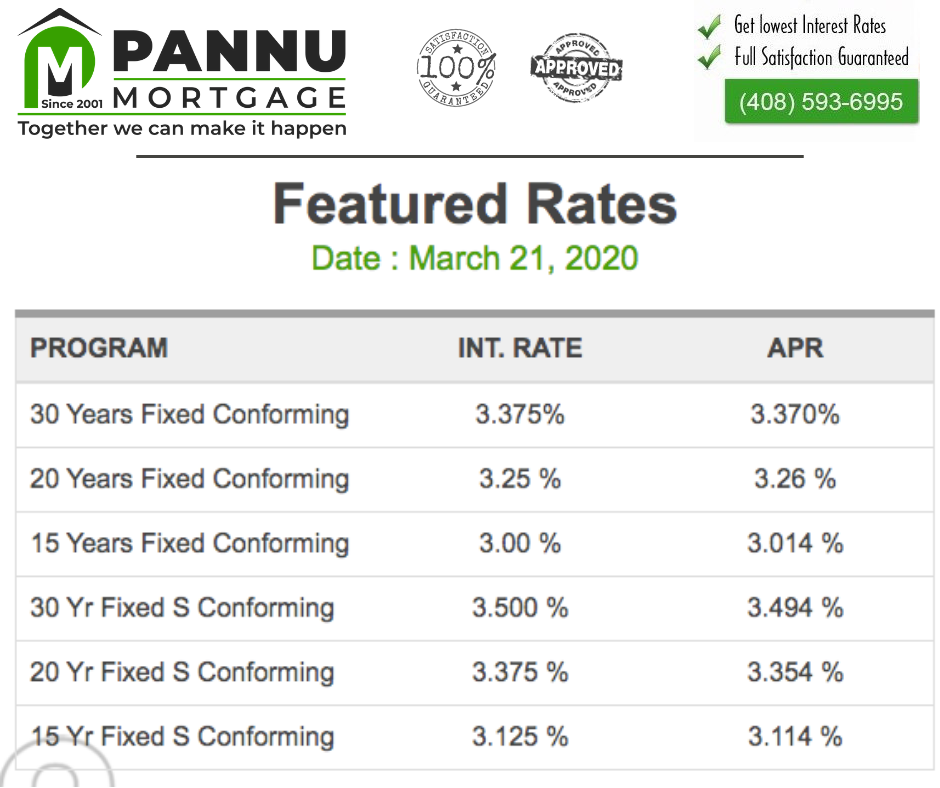This screenshot has height=788, width=940.
Task: Click the Date : March 21, 2020 text
Action: tap(475, 258)
